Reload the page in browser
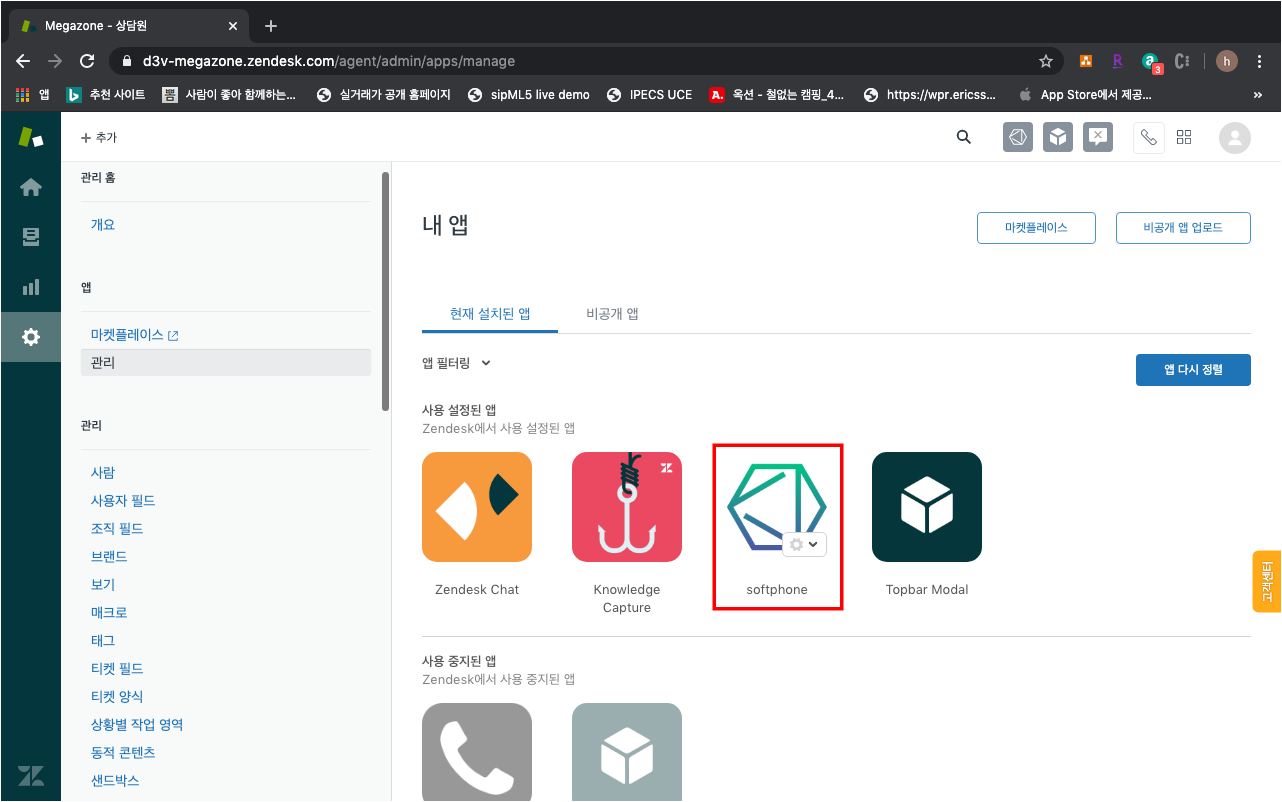Viewport: 1282px width, 802px height. (x=87, y=61)
